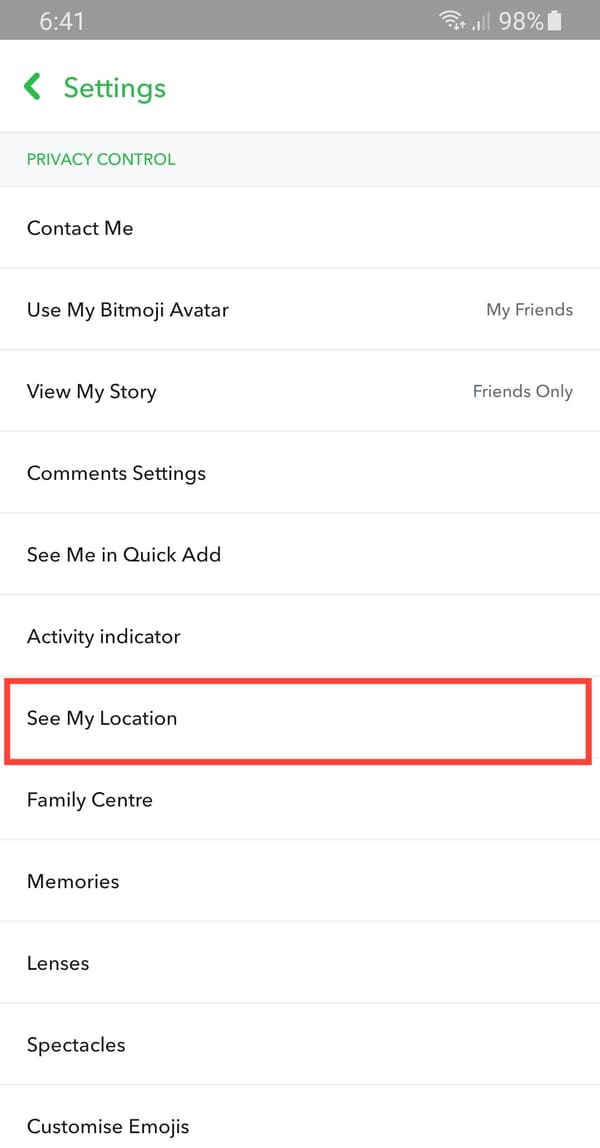Select the My Friends value label

[x=529, y=310]
